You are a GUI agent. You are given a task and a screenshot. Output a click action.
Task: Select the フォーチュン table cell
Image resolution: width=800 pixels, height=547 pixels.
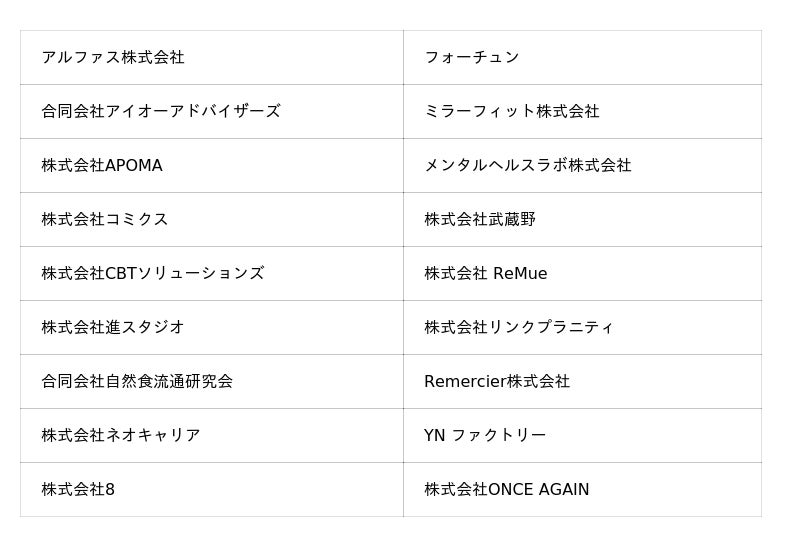[472, 58]
